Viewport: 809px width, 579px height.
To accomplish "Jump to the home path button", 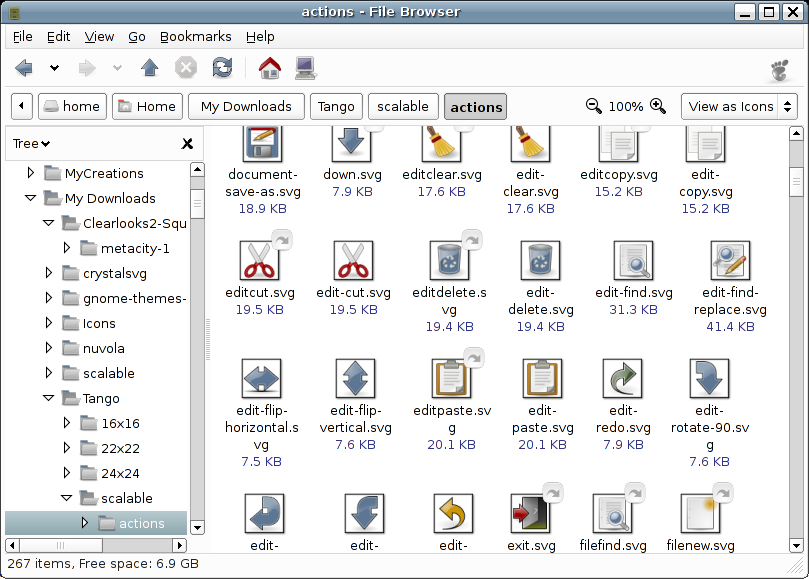I will pos(72,106).
